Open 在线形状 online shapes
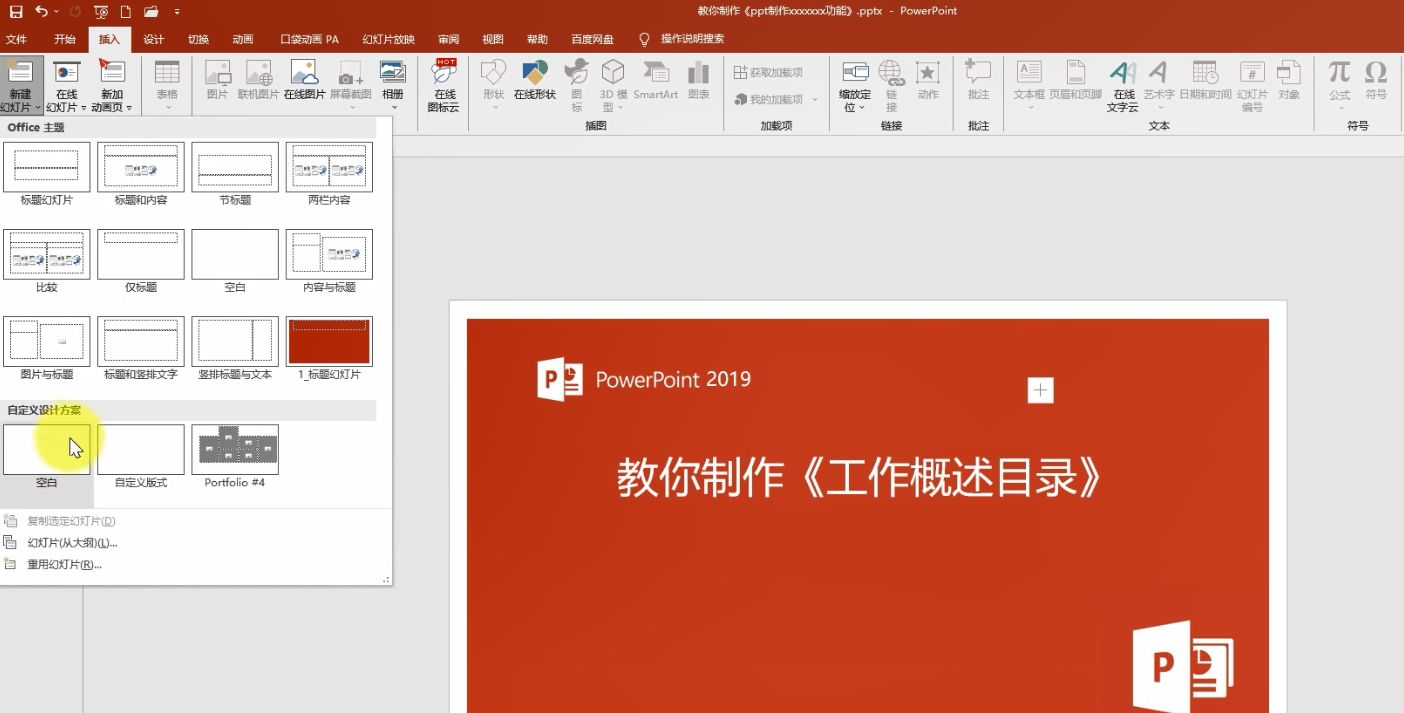1404x713 pixels. click(534, 79)
